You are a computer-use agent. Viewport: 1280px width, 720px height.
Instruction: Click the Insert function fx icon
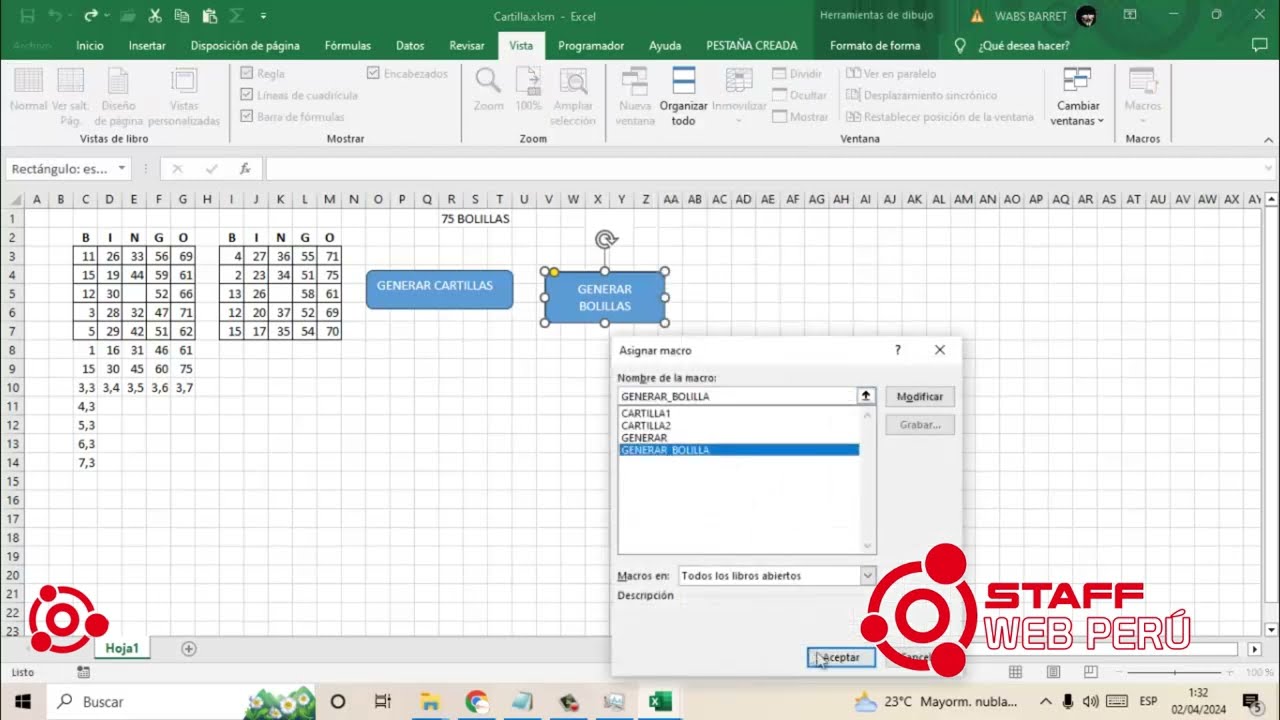coord(244,169)
